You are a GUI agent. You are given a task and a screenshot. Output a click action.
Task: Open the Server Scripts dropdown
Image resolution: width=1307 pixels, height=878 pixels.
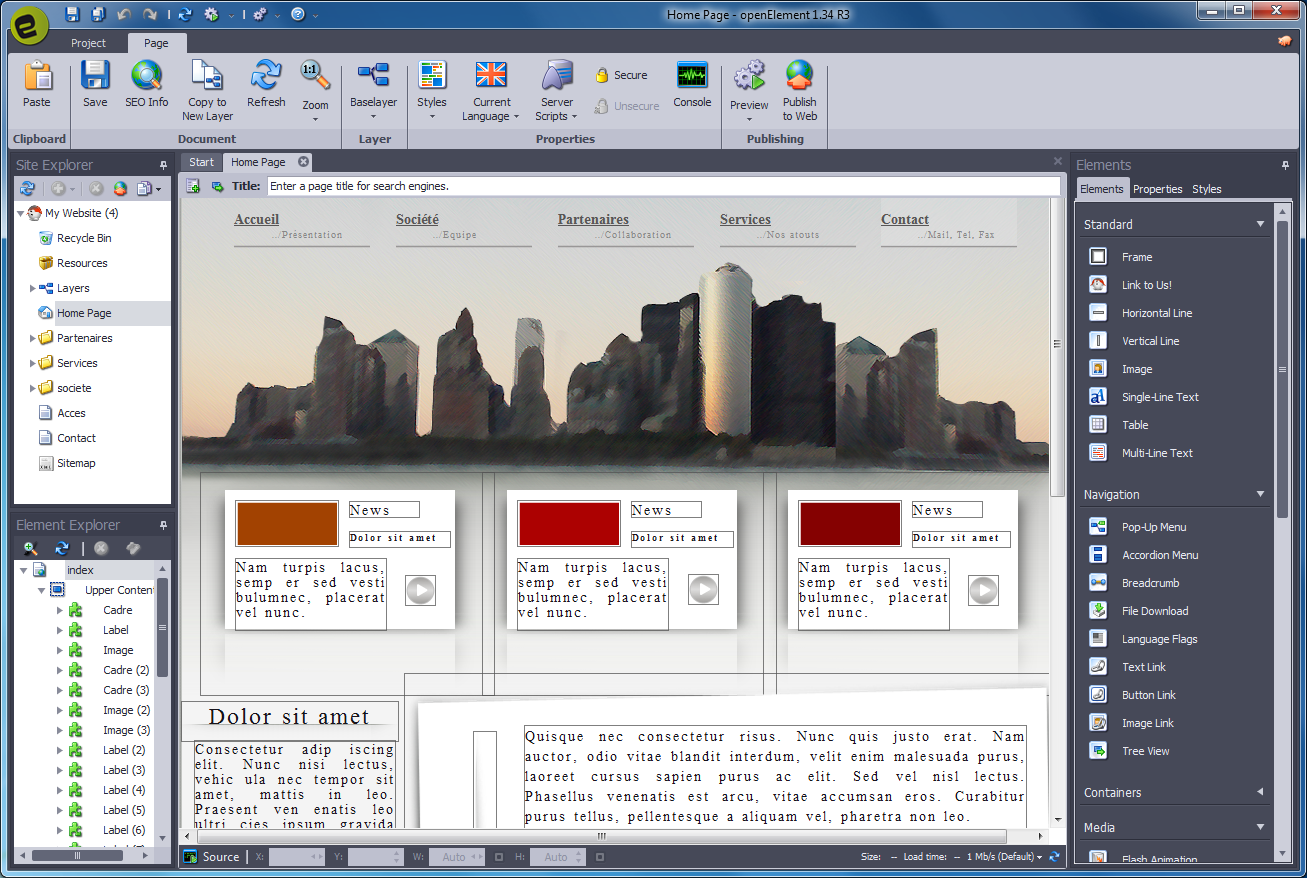[x=574, y=117]
